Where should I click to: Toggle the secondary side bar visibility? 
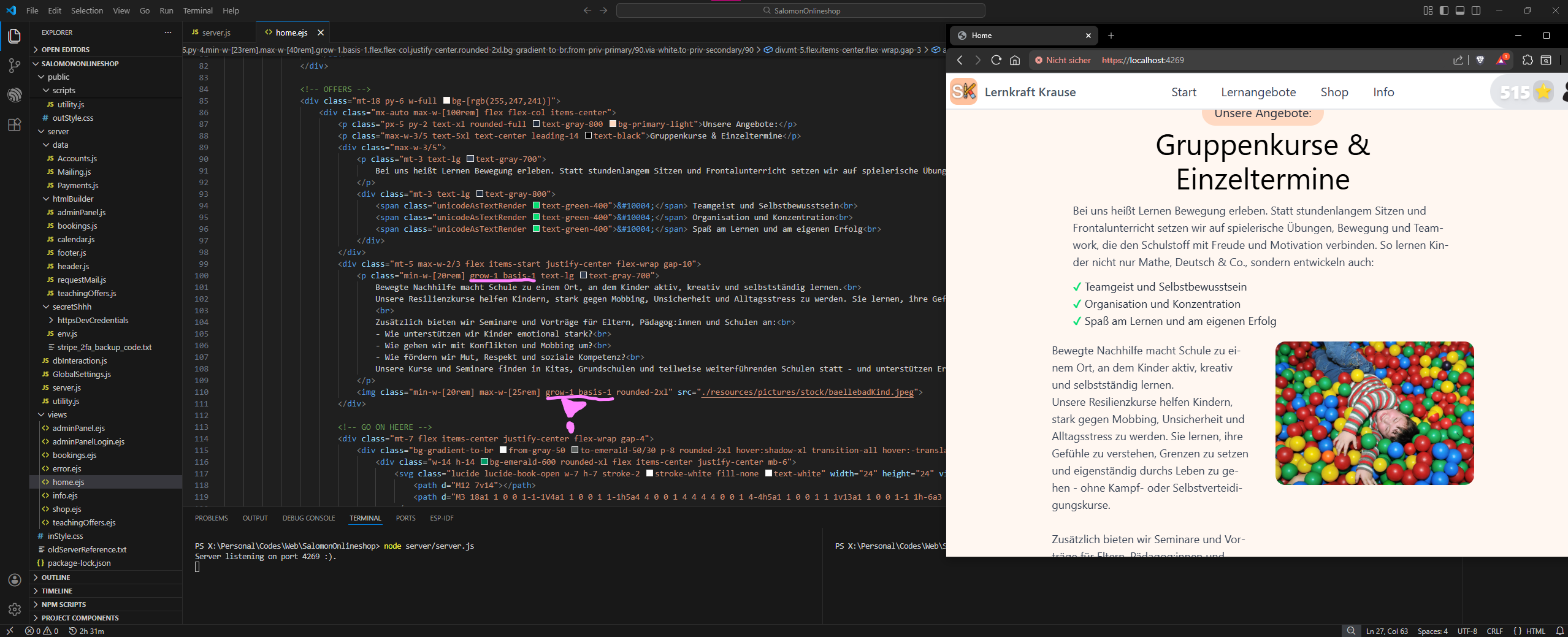point(1476,10)
